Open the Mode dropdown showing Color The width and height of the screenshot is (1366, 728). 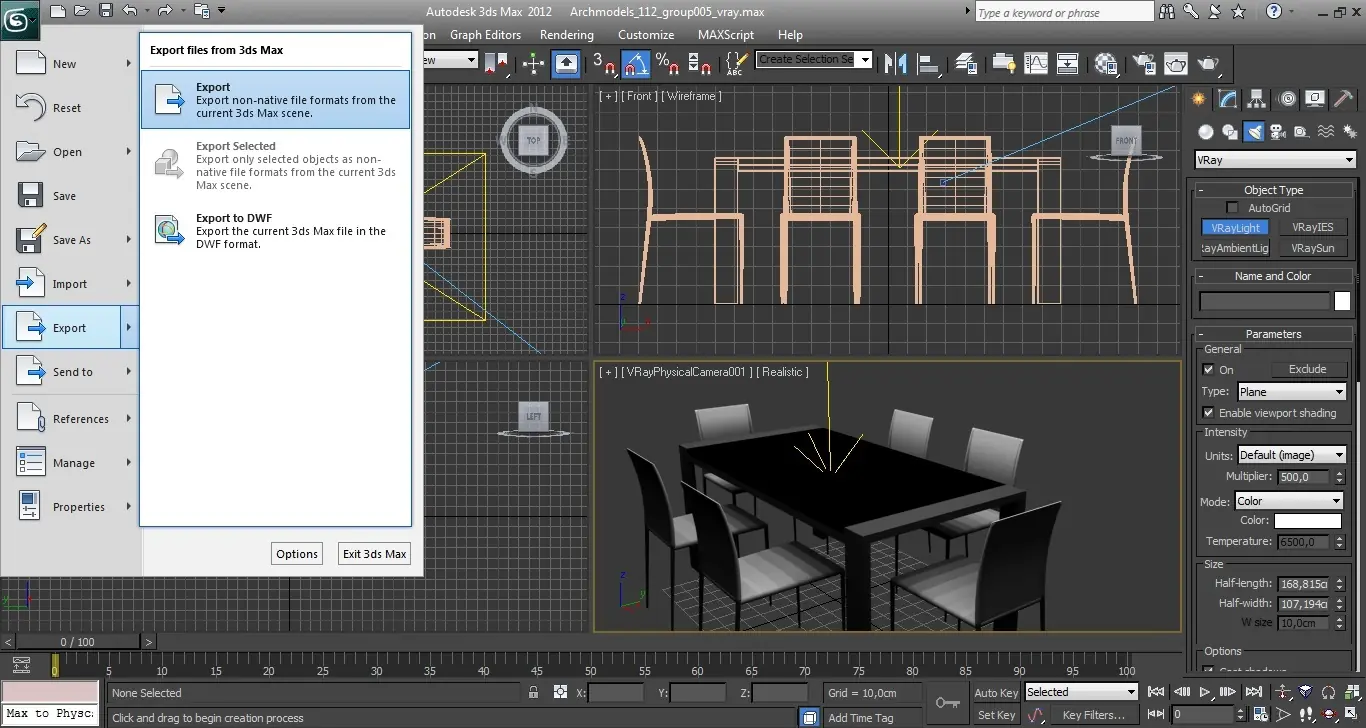[x=1289, y=501]
